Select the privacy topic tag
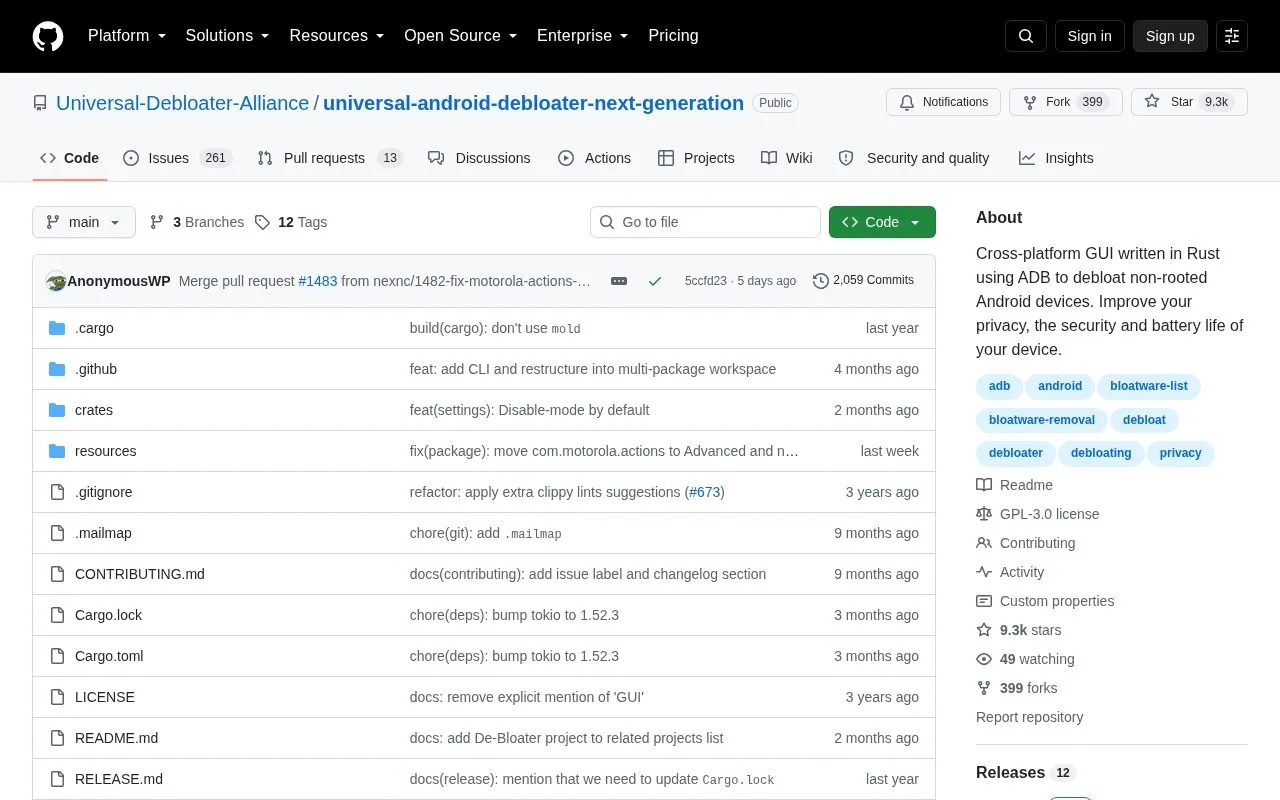The width and height of the screenshot is (1280, 800). pos(1180,453)
